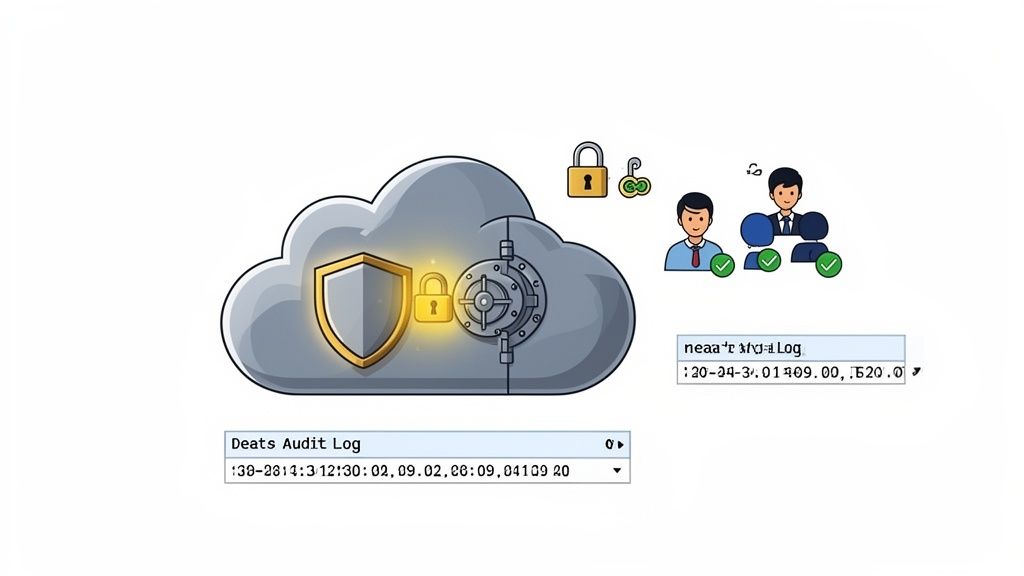1024x576 pixels.
Task: Toggle the middle green checkmark badge
Action: (769, 261)
